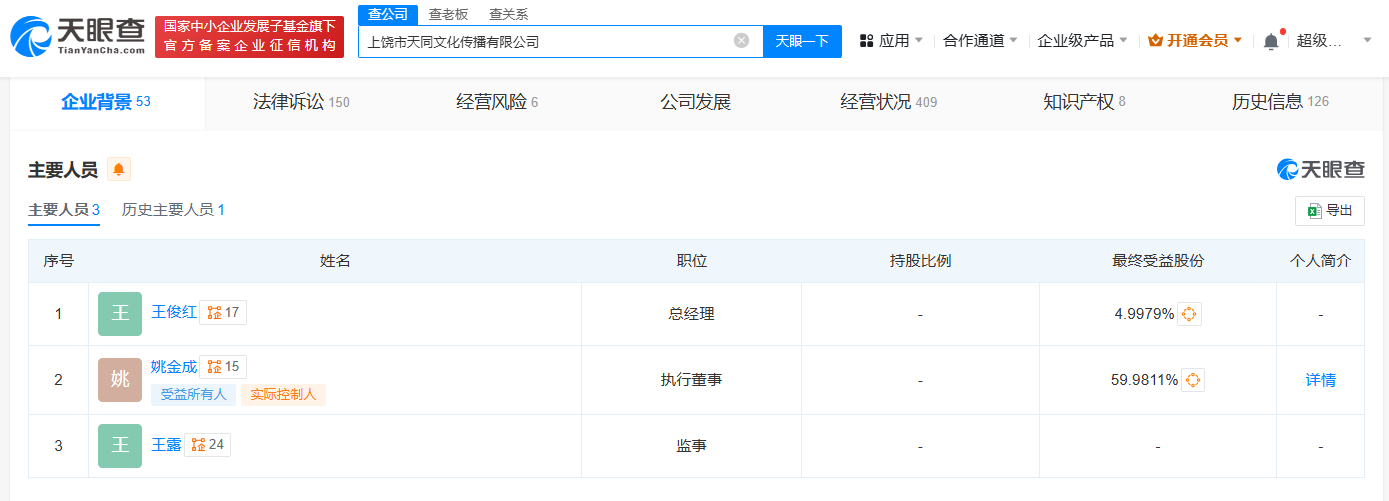Image resolution: width=1389 pixels, height=501 pixels.
Task: Click 姚金成's avatar thumbnail
Action: click(x=120, y=380)
